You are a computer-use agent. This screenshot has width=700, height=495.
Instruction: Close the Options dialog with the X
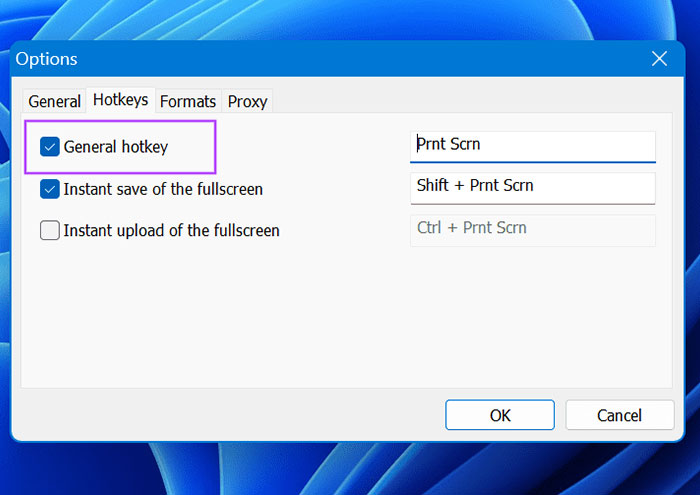659,59
